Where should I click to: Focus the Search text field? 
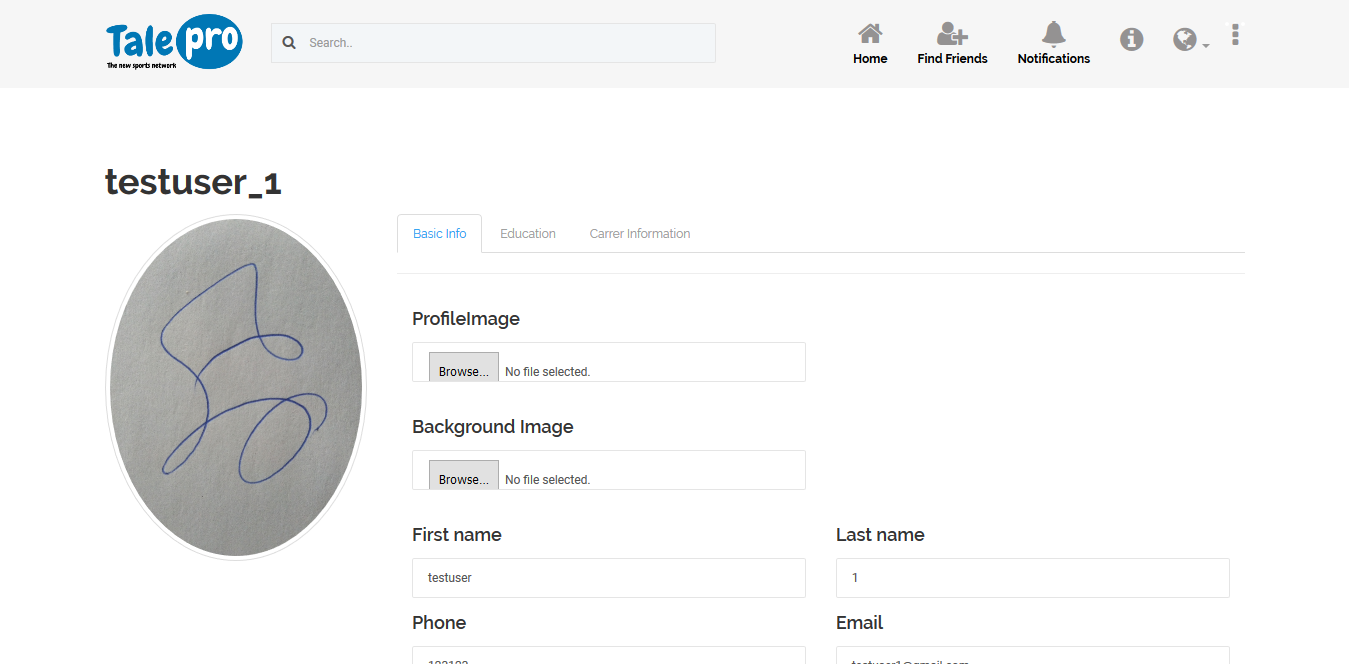(493, 43)
